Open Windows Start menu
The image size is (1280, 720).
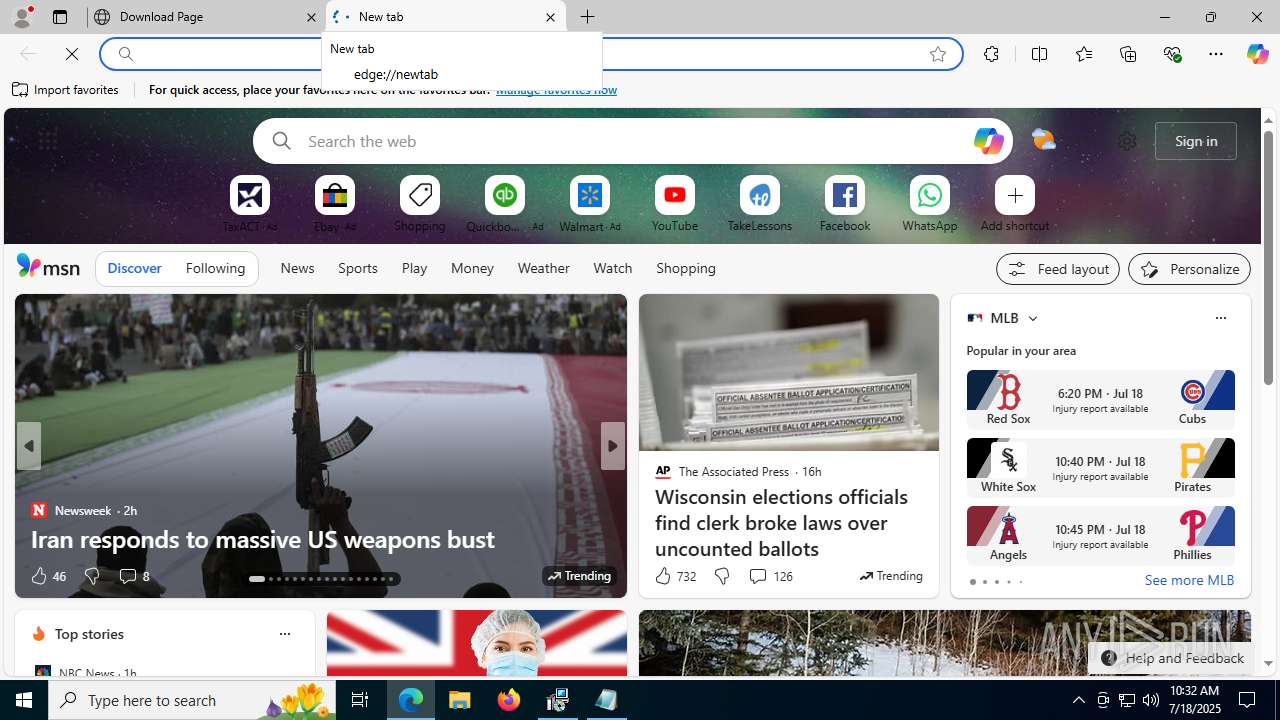click(24, 700)
